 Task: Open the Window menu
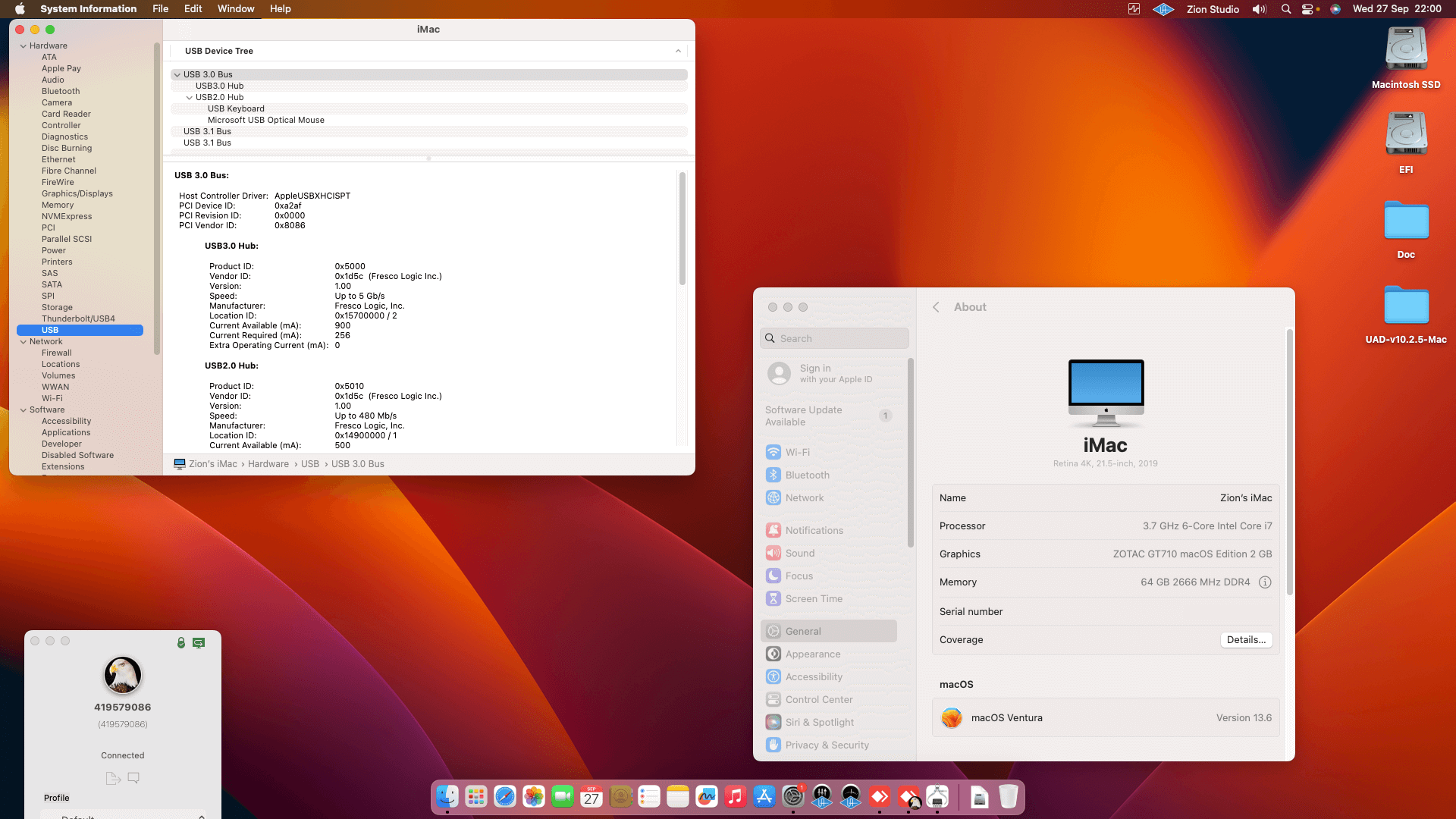[x=236, y=9]
